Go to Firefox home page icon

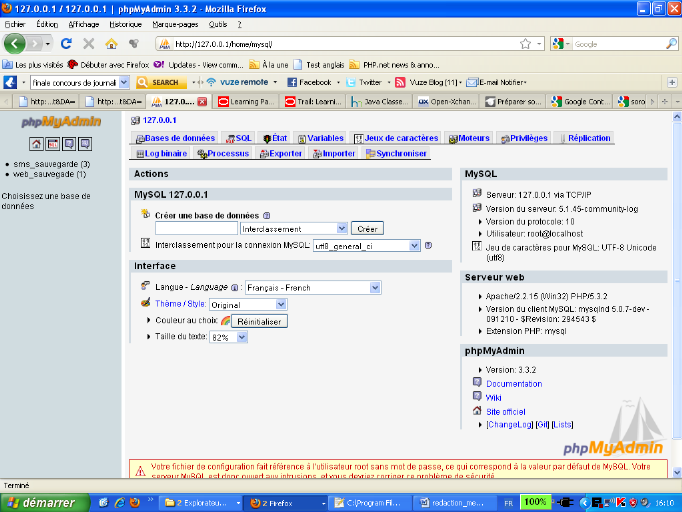[111, 44]
